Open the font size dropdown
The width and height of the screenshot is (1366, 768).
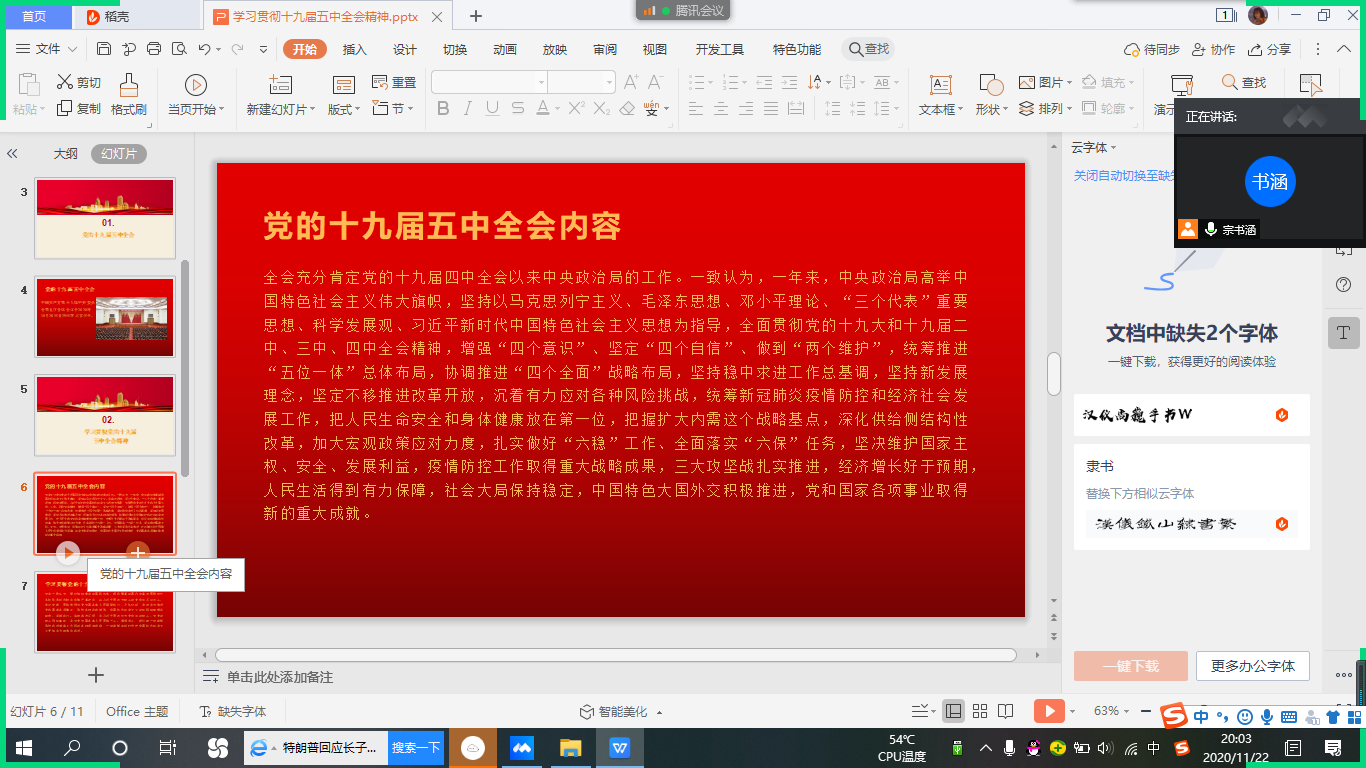[x=609, y=82]
